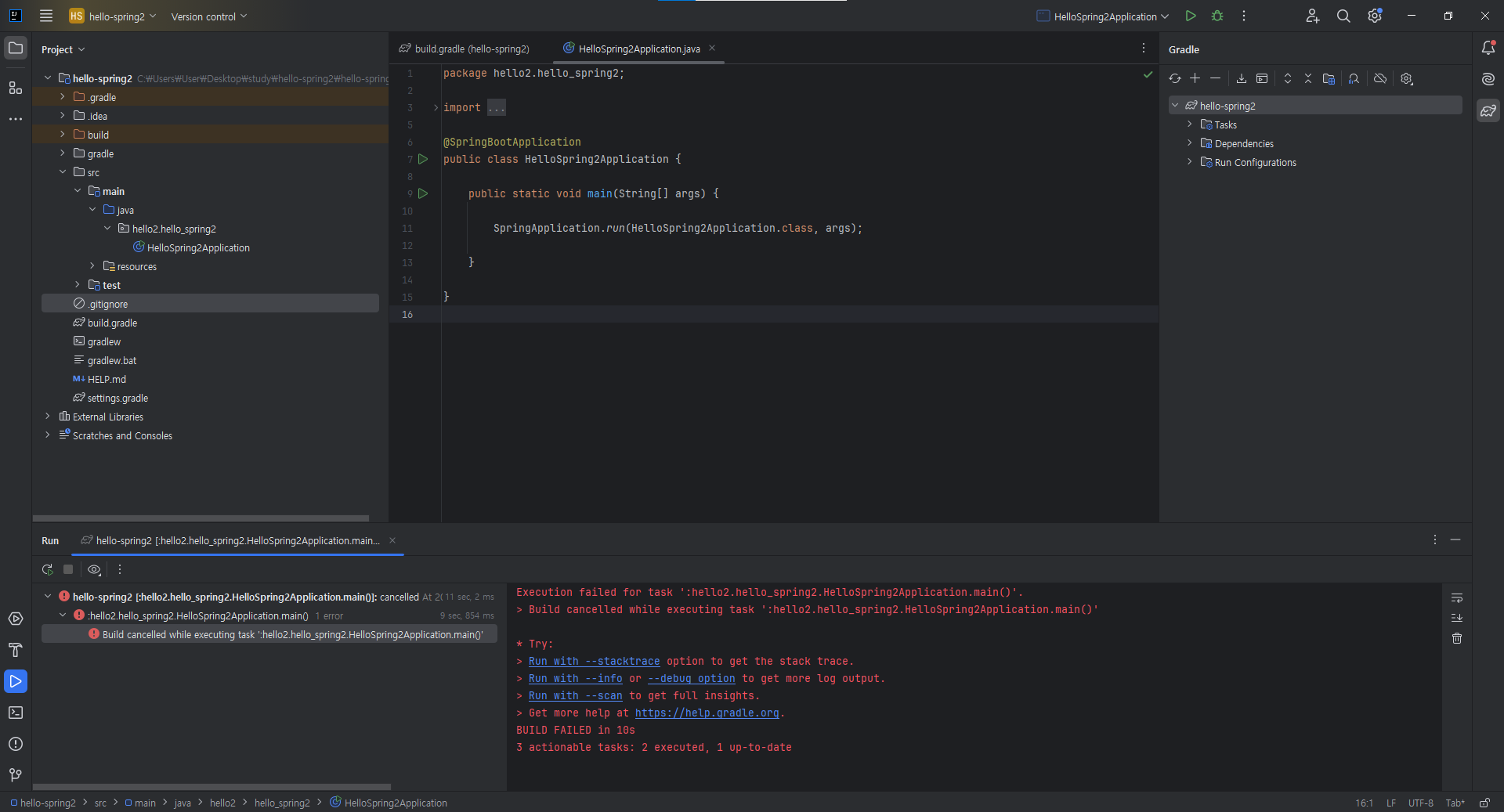Expand External Libraries node
Screen dimensions: 1504x812
coord(48,417)
